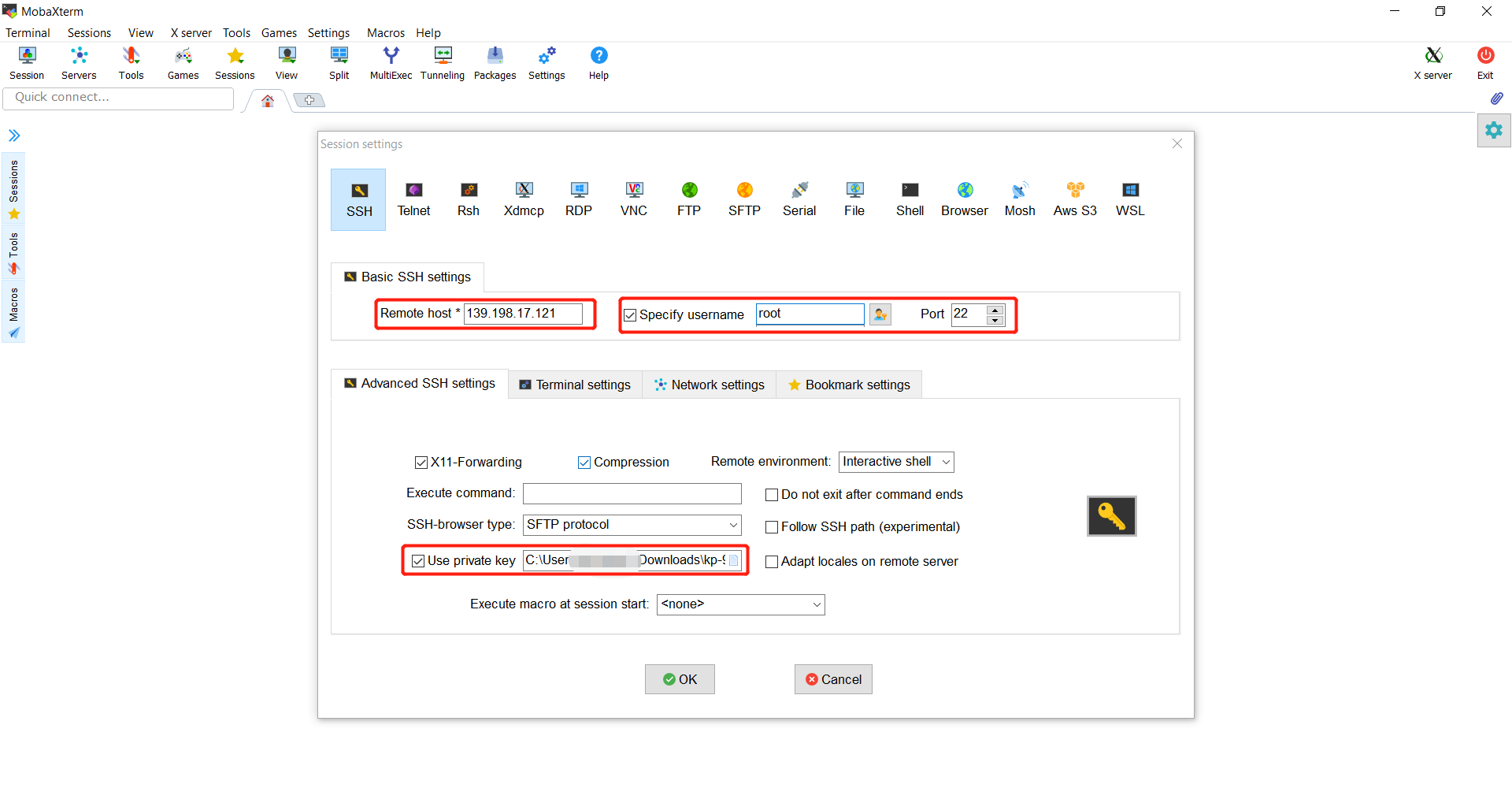The width and height of the screenshot is (1512, 788).
Task: Open the Games toolbar icon
Action: (x=183, y=63)
